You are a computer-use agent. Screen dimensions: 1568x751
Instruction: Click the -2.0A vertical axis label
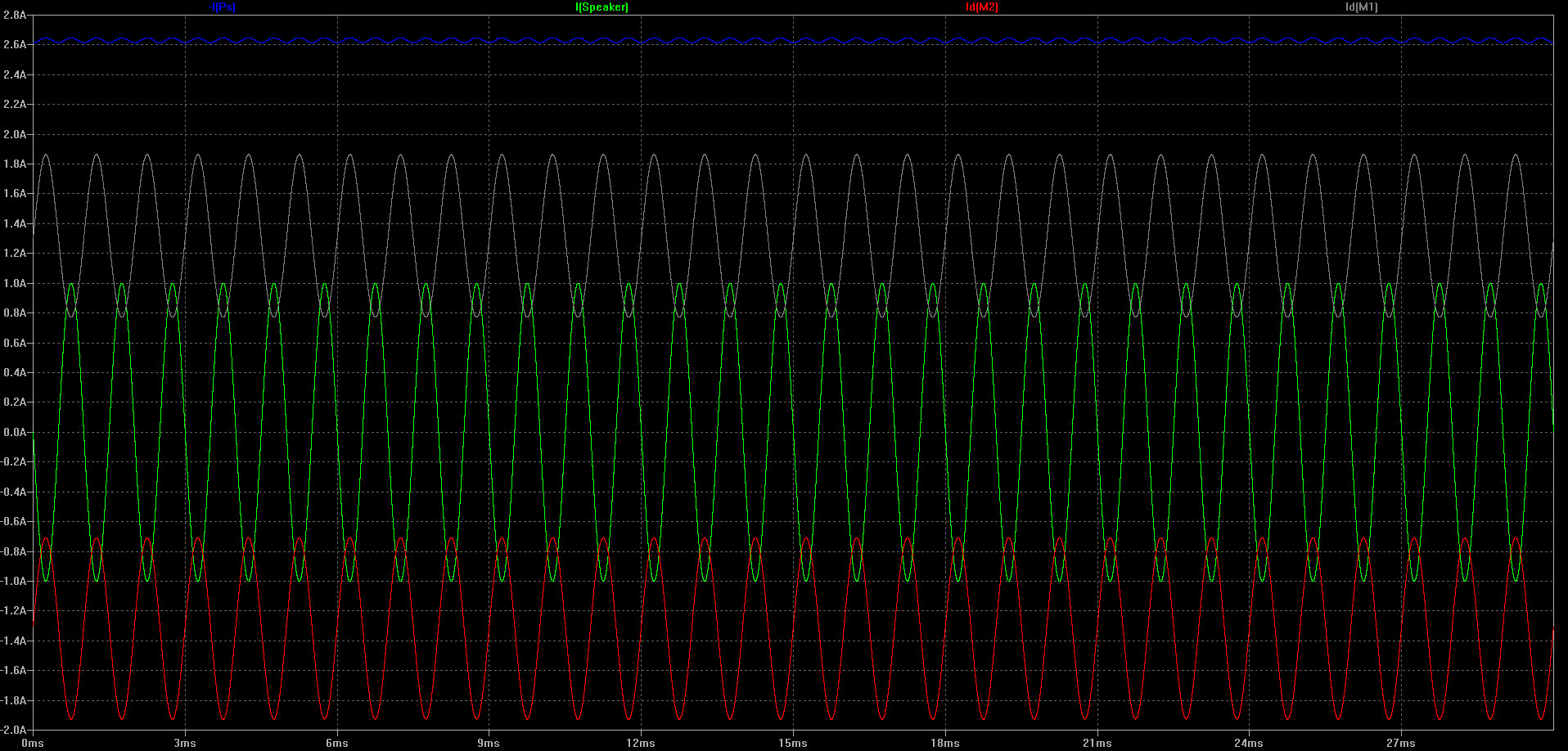click(14, 730)
